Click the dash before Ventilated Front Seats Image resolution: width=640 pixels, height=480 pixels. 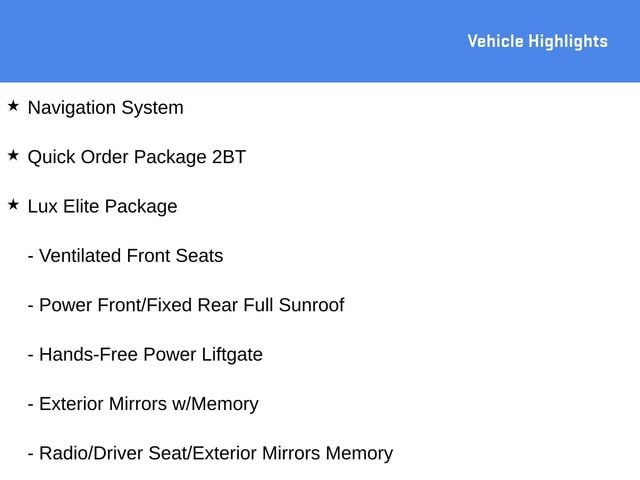tap(31, 258)
